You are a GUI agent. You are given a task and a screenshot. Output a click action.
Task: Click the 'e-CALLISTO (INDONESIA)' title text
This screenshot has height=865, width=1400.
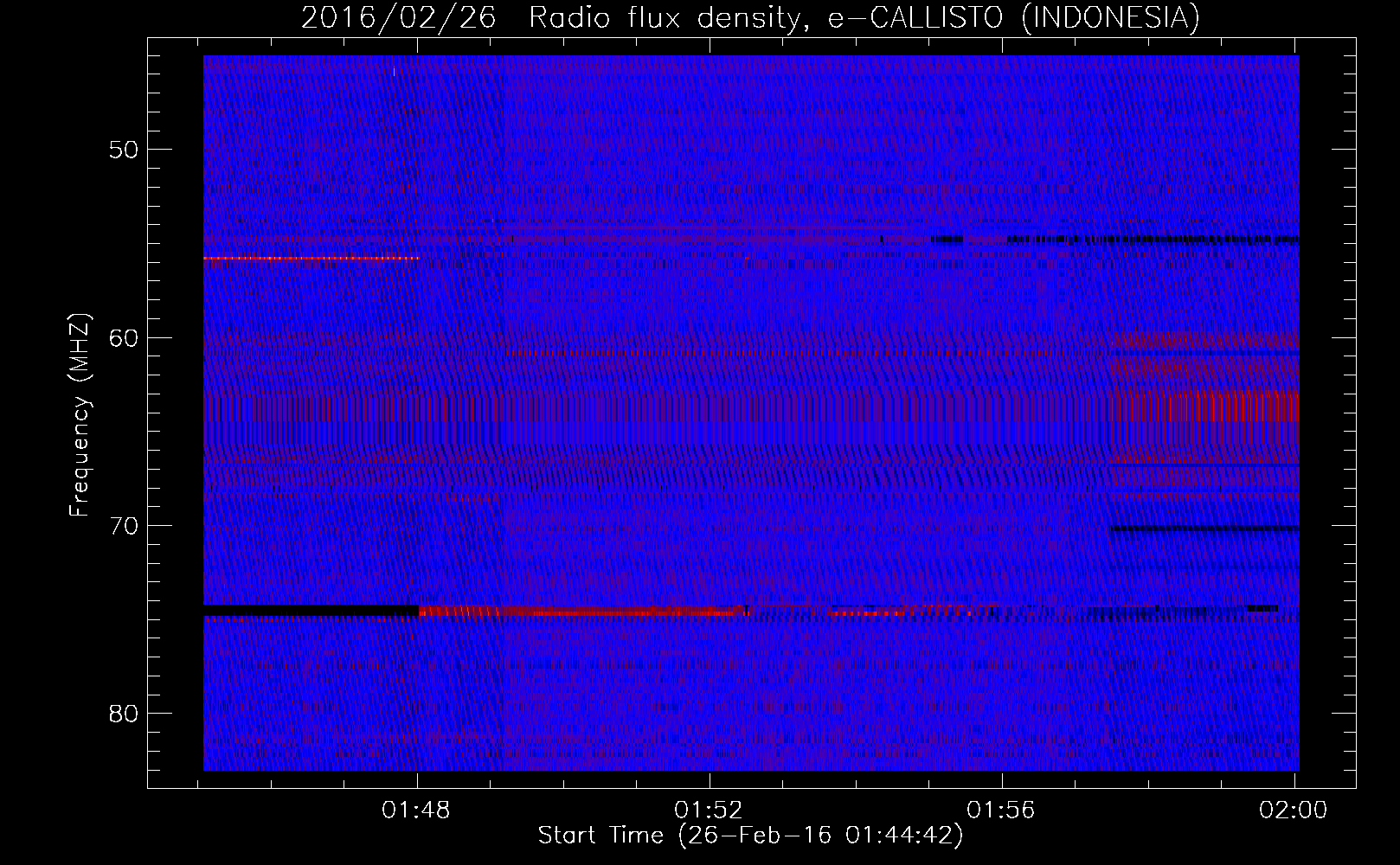[1014, 18]
